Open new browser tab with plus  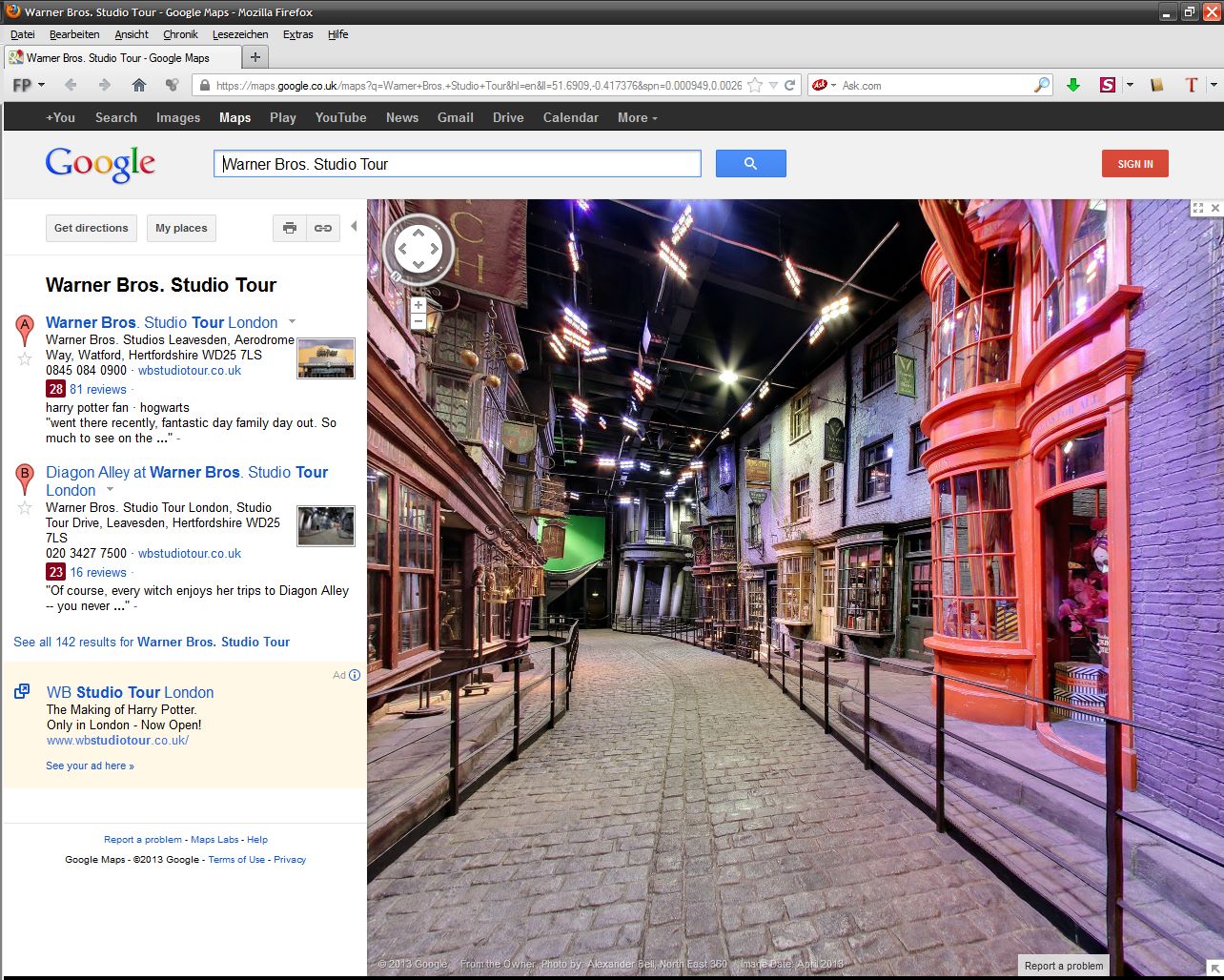(255, 57)
